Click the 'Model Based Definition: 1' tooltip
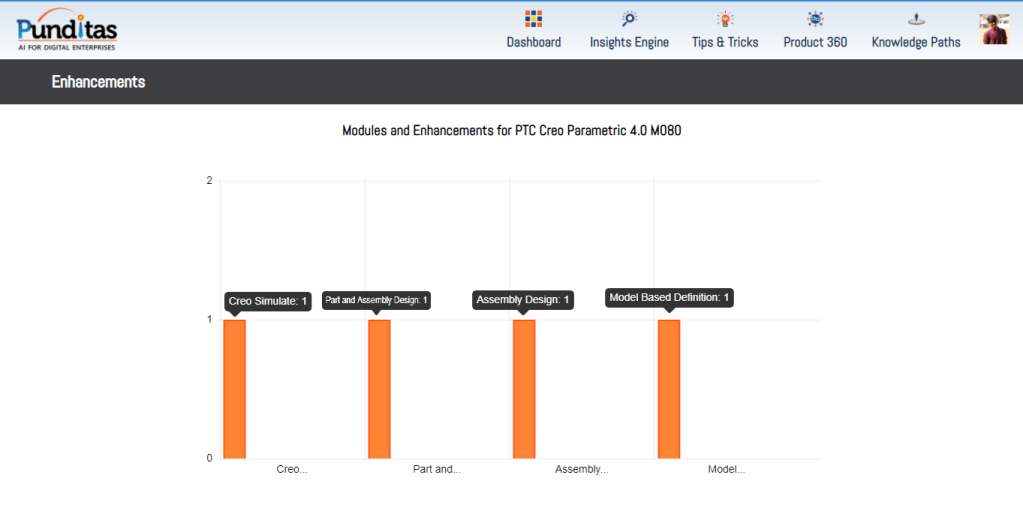Viewport: 1023px width, 511px height. 669,297
